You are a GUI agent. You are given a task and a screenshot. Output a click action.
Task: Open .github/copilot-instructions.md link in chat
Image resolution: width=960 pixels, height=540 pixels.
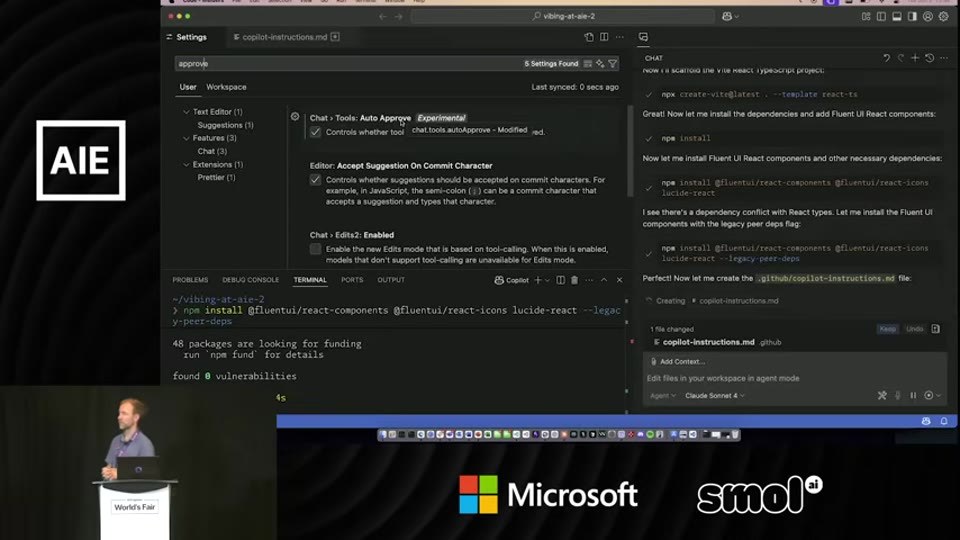coord(825,278)
